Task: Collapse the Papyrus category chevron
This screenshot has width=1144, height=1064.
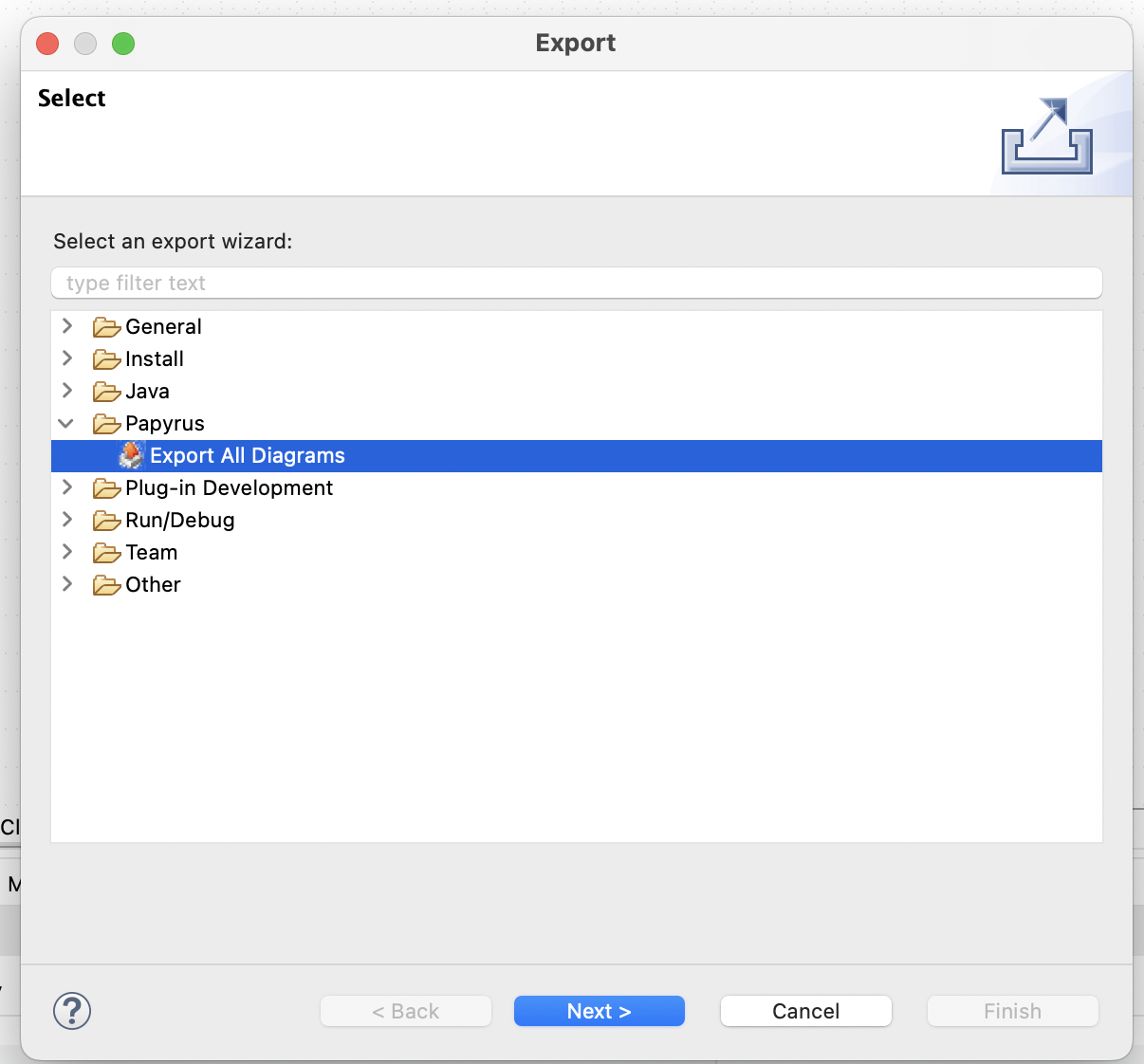Action: (66, 423)
